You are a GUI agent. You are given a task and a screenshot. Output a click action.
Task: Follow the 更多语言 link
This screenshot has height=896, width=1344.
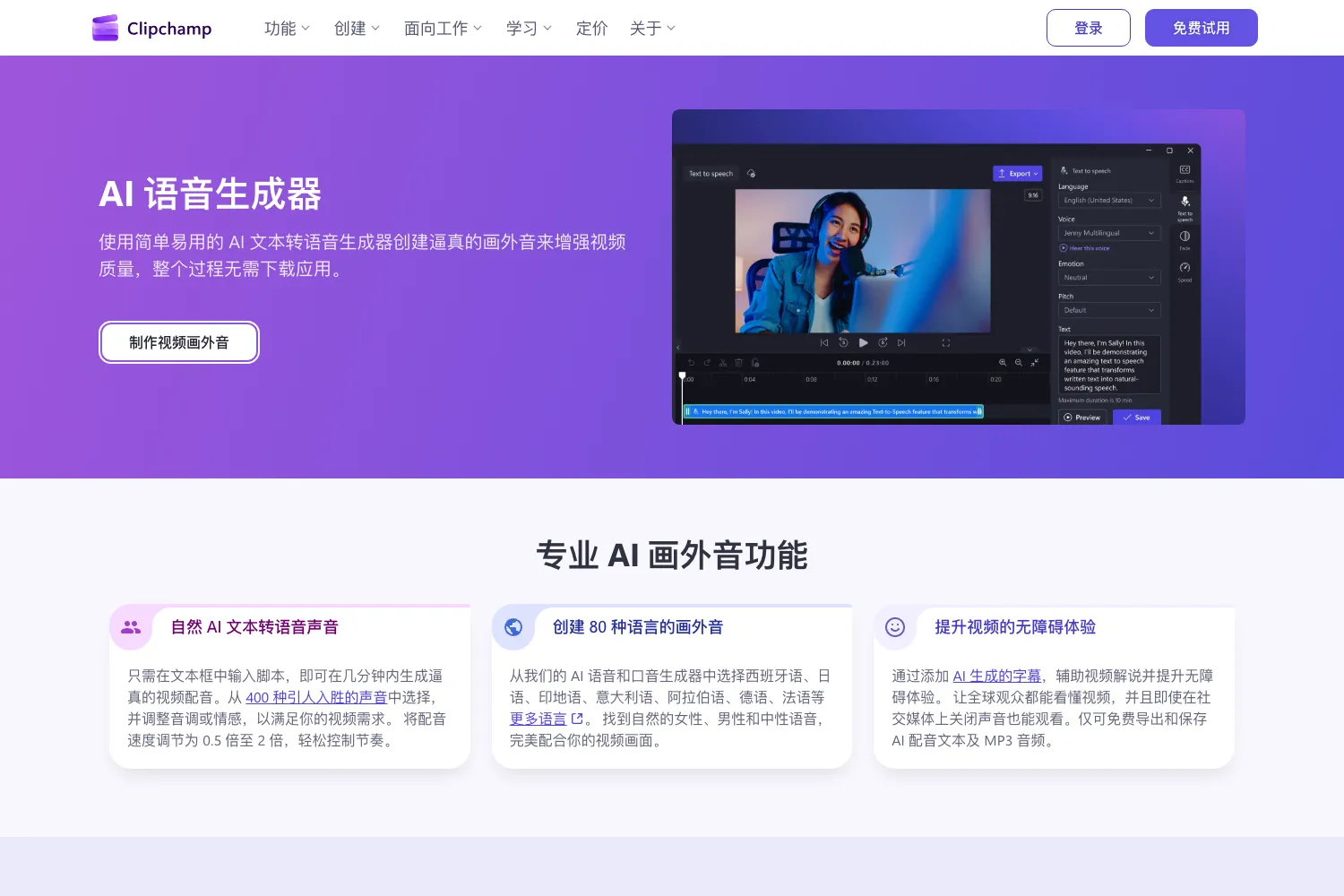pos(538,719)
